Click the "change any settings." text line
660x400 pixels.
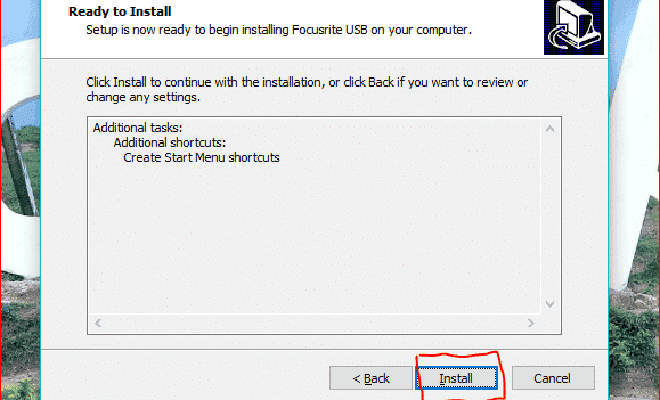(143, 97)
